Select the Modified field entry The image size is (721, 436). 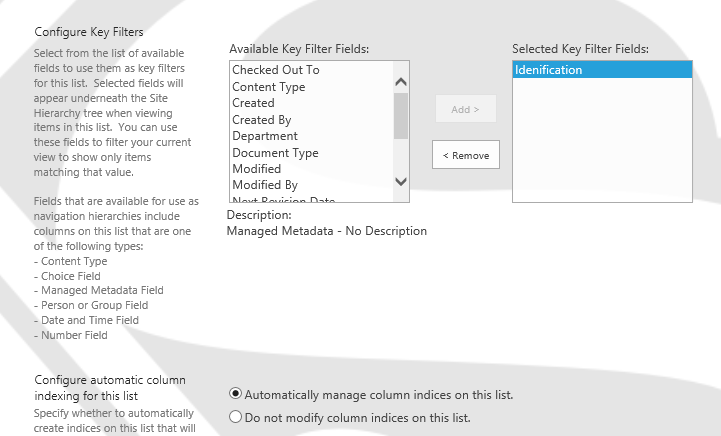[x=257, y=169]
